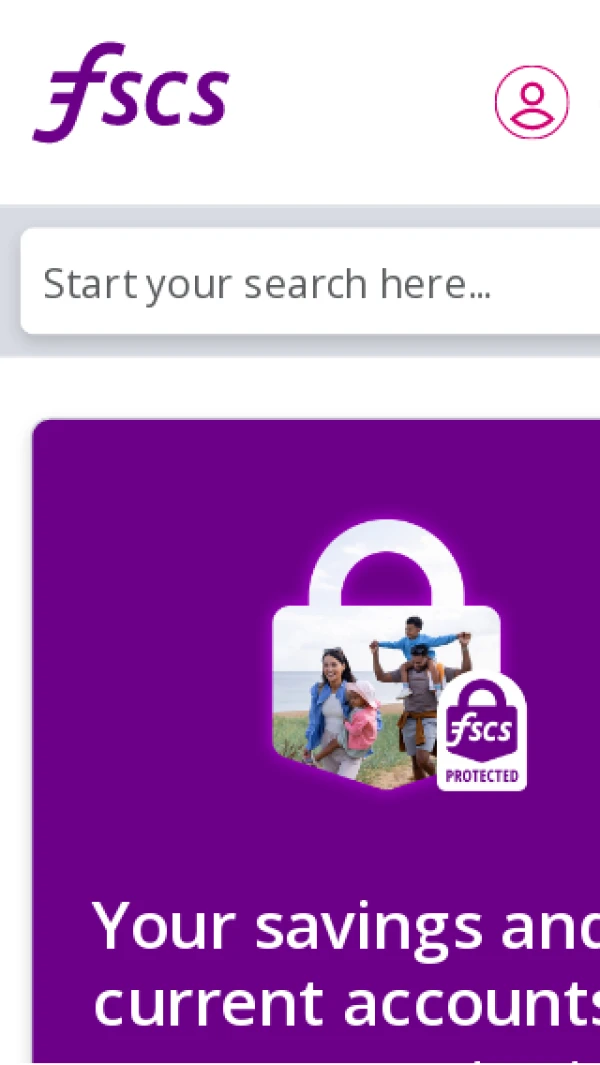Click the stylised 'f' letter of the FSCS logo
Screen dimensions: 600x1065
click(x=74, y=92)
